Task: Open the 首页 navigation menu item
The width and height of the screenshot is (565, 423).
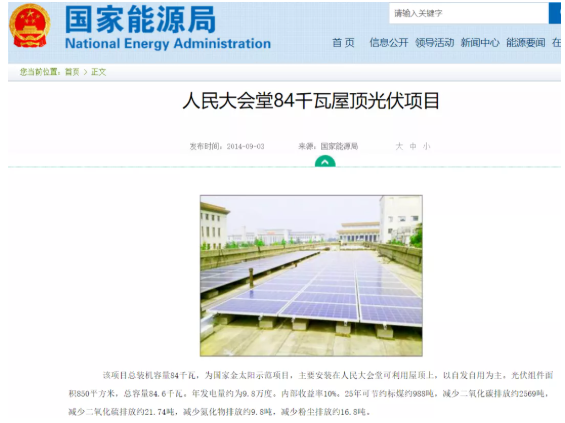Action: click(x=343, y=43)
